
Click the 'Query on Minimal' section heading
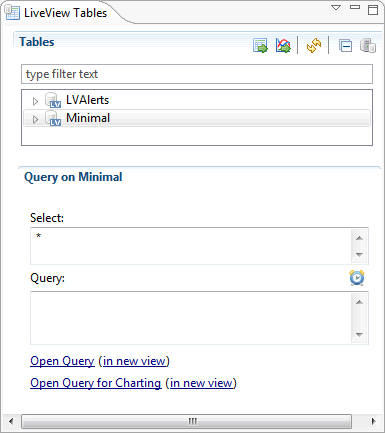(x=73, y=177)
